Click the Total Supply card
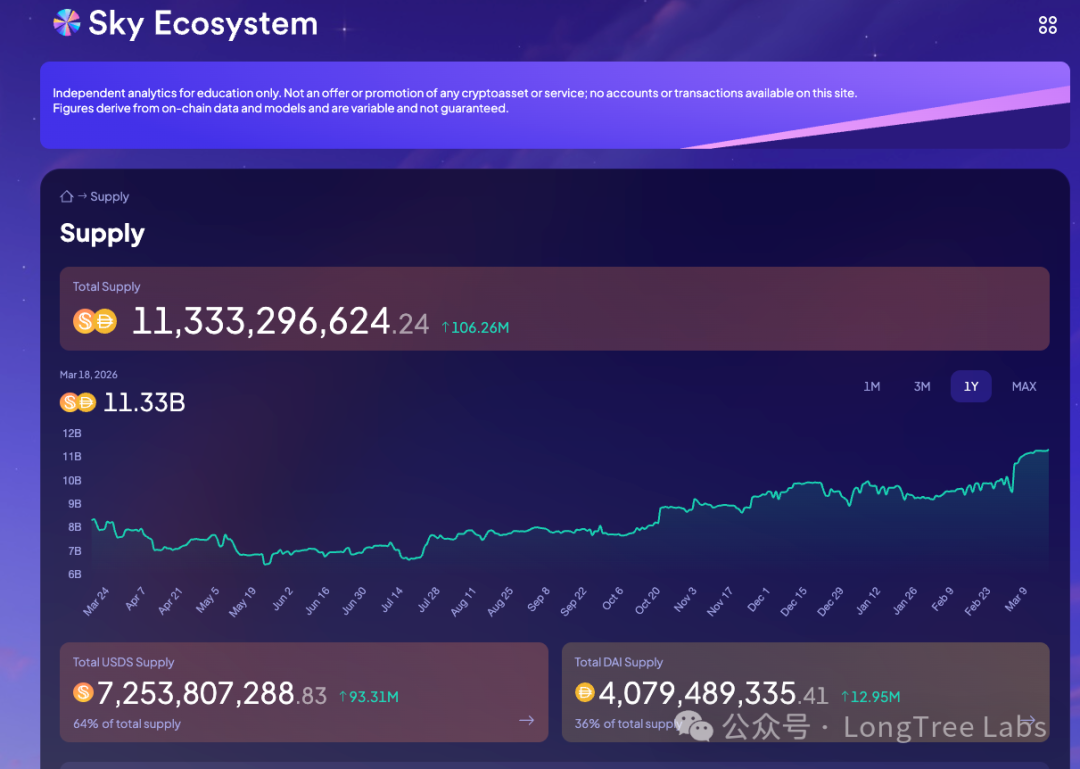The width and height of the screenshot is (1080, 769). pos(554,309)
